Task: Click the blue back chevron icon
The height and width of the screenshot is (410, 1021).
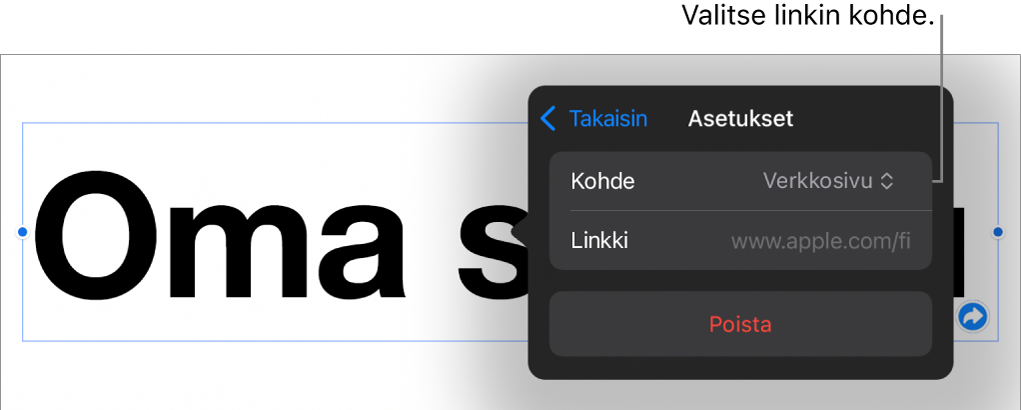Action: pos(547,119)
